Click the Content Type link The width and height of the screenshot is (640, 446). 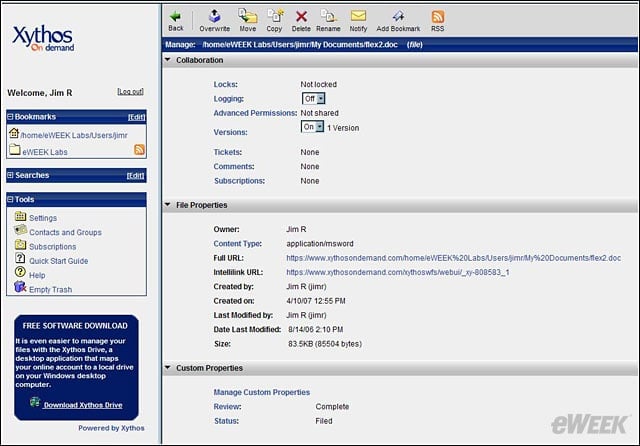(238, 244)
